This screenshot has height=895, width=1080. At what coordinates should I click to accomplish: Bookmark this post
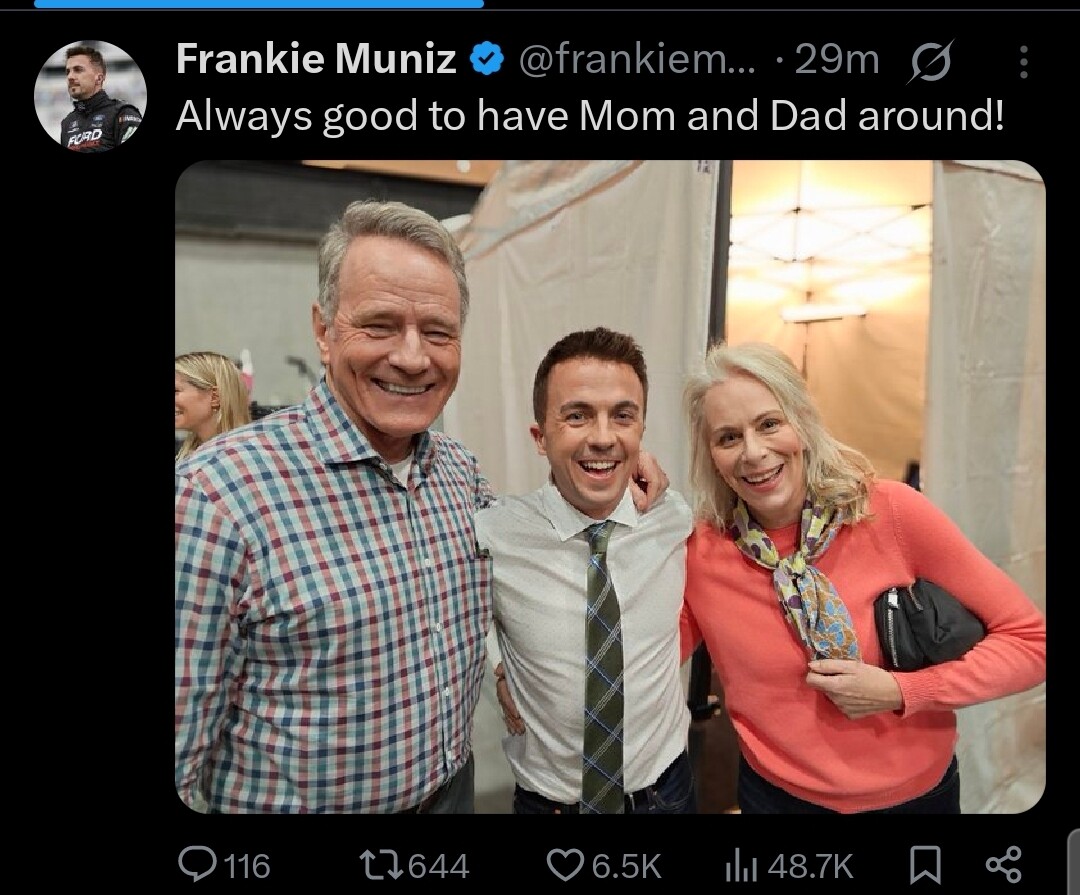tap(925, 866)
